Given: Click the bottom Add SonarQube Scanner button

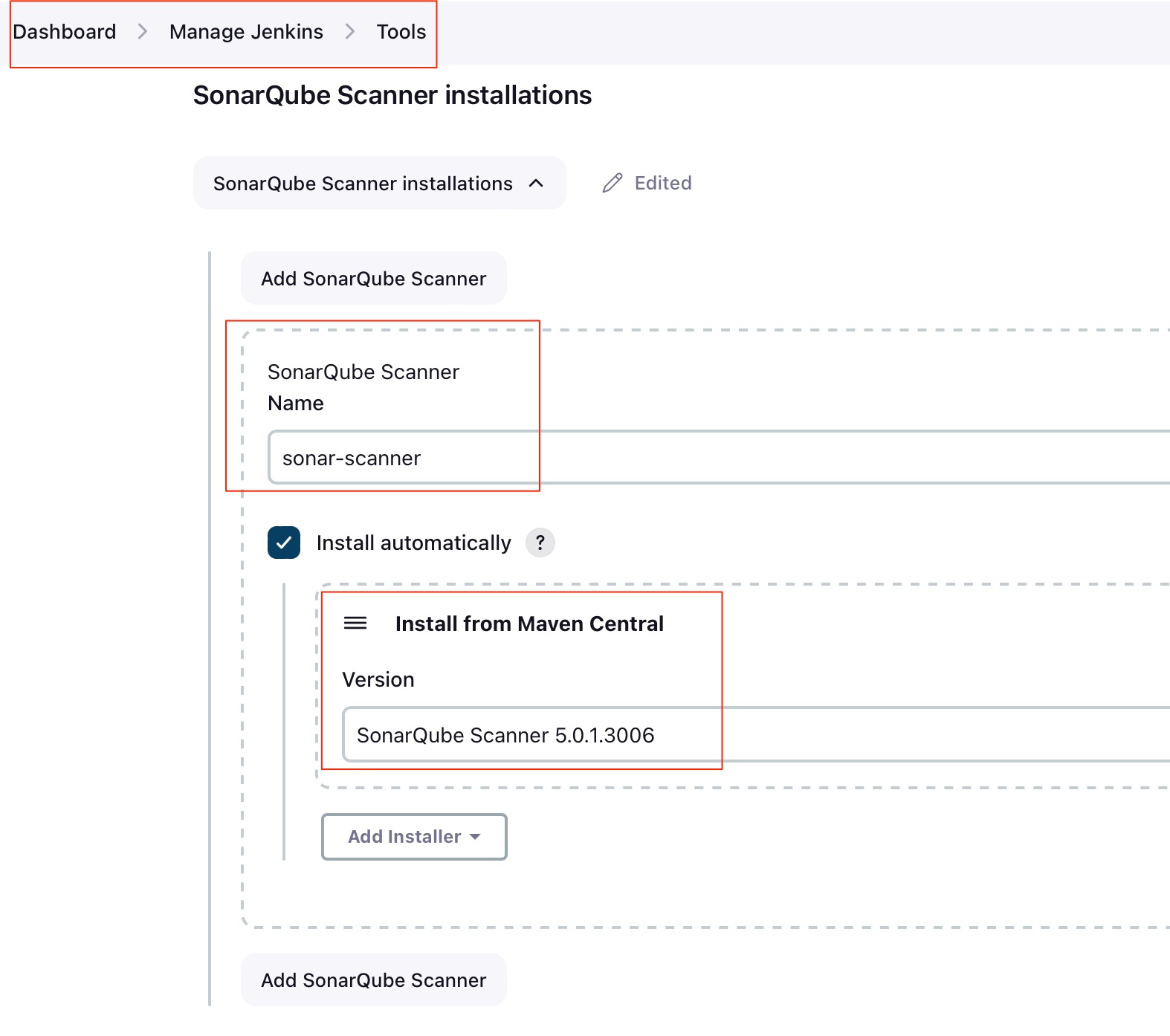Looking at the screenshot, I should 373,980.
